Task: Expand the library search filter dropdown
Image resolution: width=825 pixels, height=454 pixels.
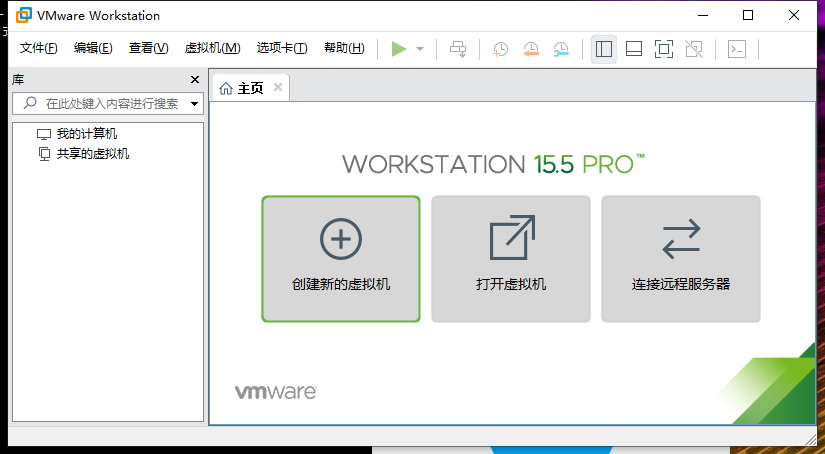Action: [x=194, y=104]
